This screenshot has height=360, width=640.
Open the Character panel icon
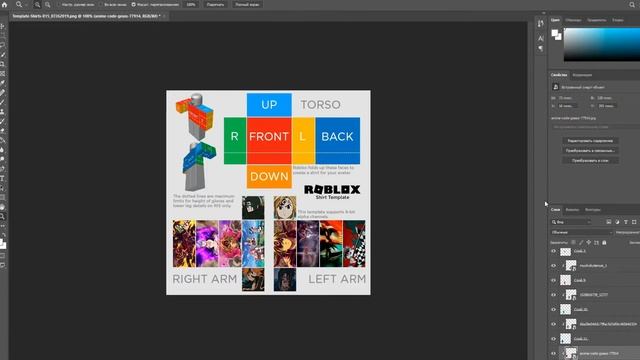(x=540, y=38)
